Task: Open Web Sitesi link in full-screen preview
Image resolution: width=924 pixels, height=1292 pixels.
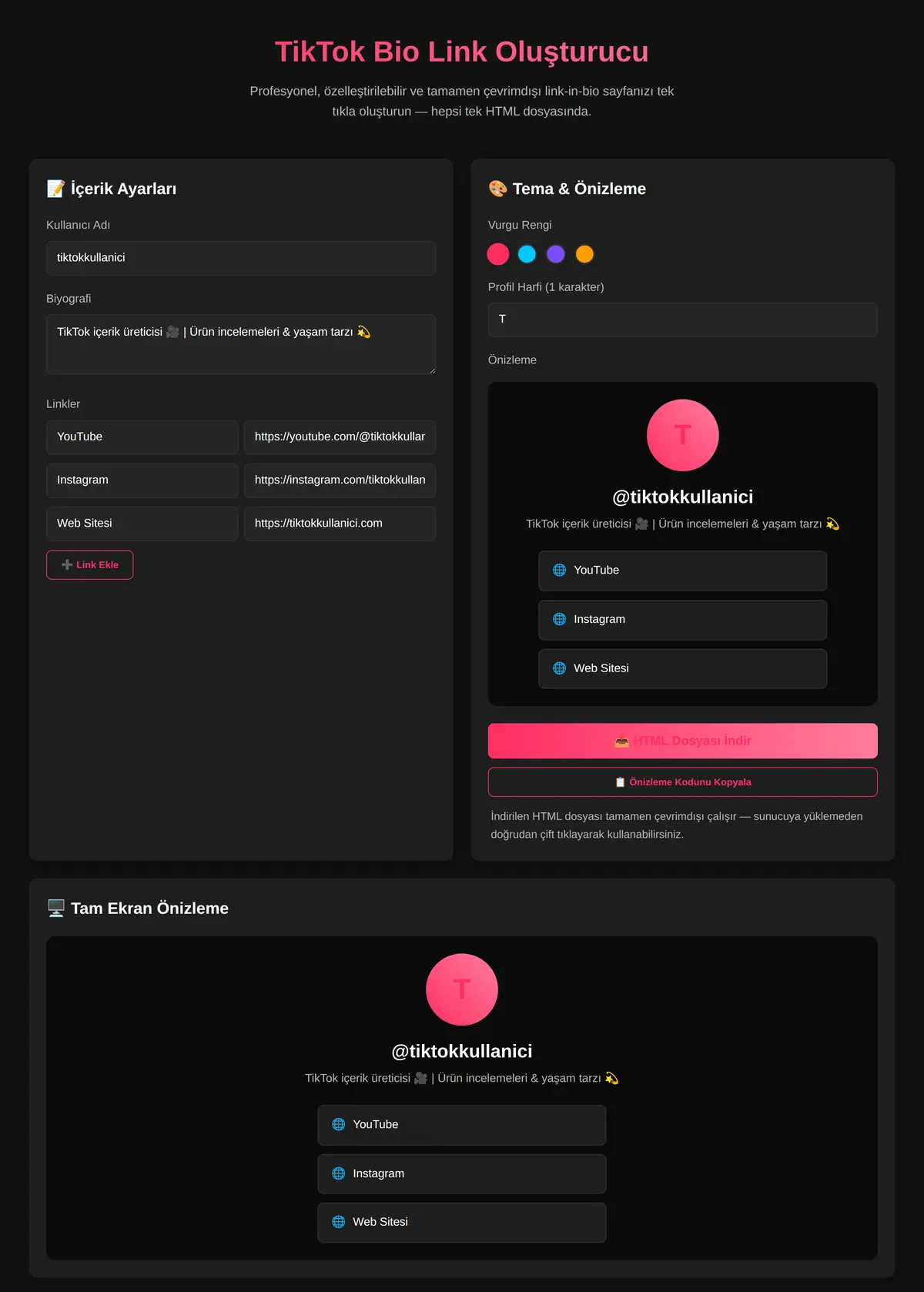Action: (462, 1222)
